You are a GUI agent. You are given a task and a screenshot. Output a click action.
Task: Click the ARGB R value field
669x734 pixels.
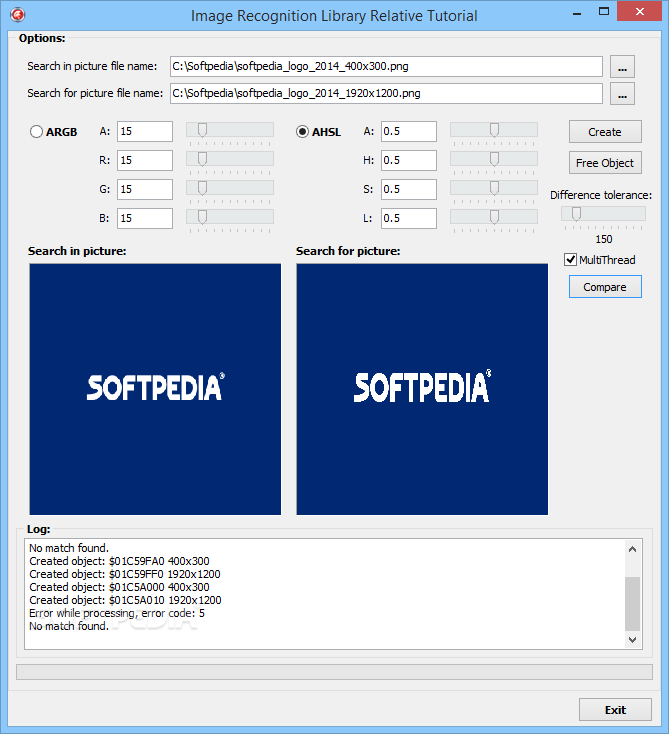point(145,161)
